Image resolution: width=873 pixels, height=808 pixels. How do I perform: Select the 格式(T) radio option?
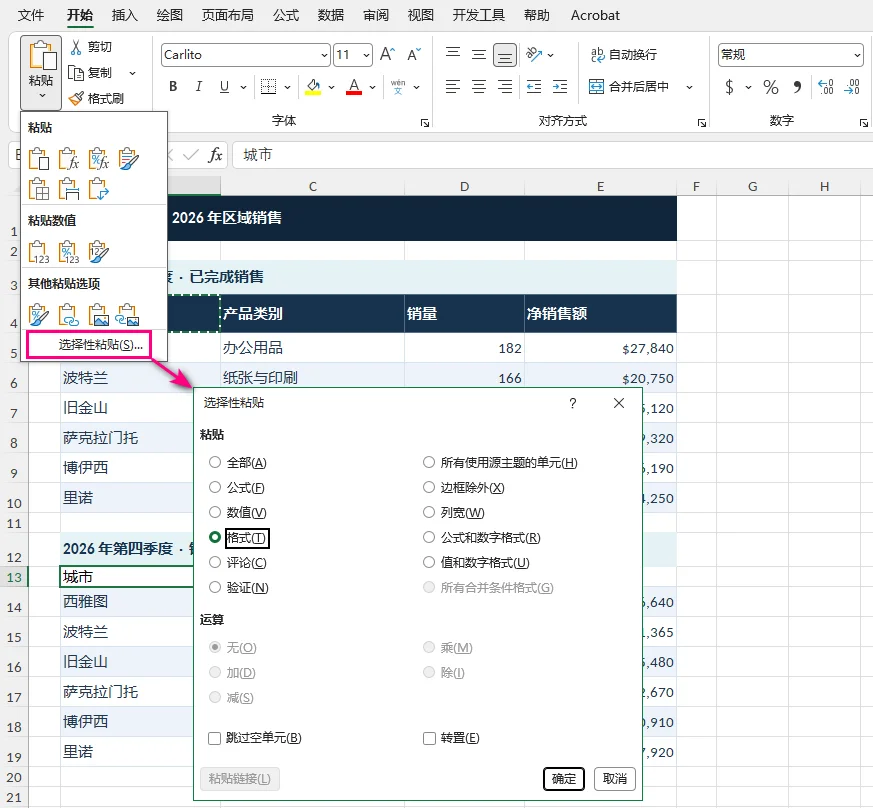click(x=215, y=537)
